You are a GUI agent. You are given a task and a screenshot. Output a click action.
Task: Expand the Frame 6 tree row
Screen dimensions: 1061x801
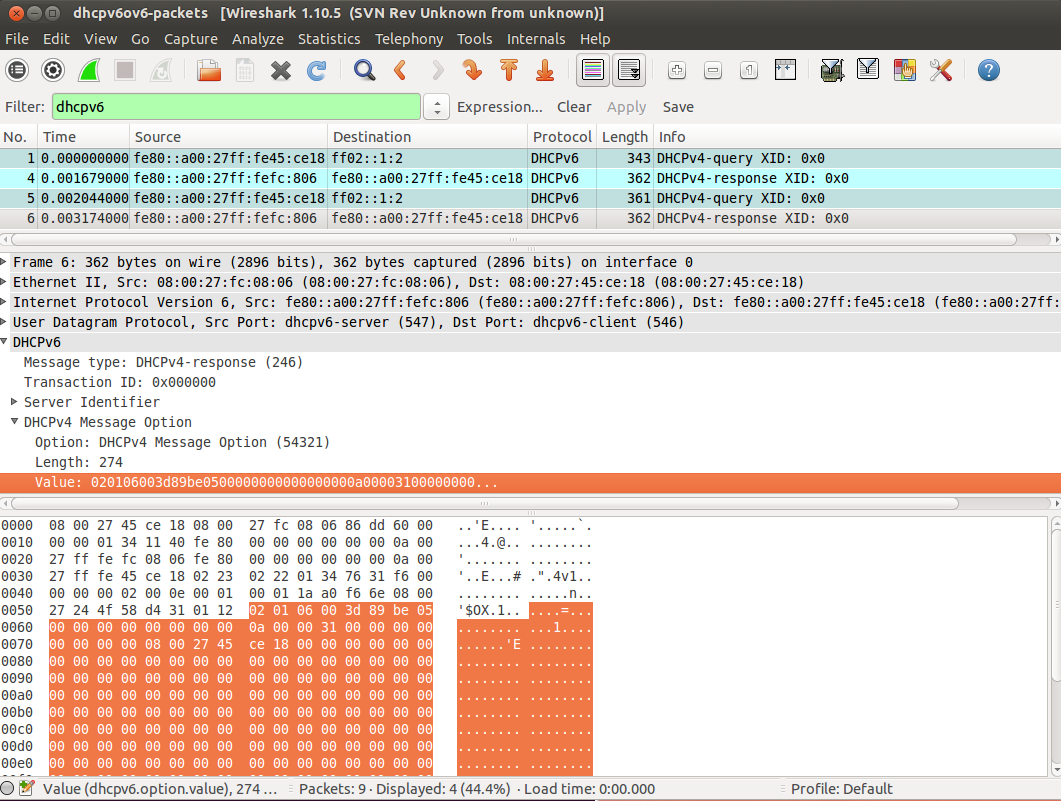[4, 261]
